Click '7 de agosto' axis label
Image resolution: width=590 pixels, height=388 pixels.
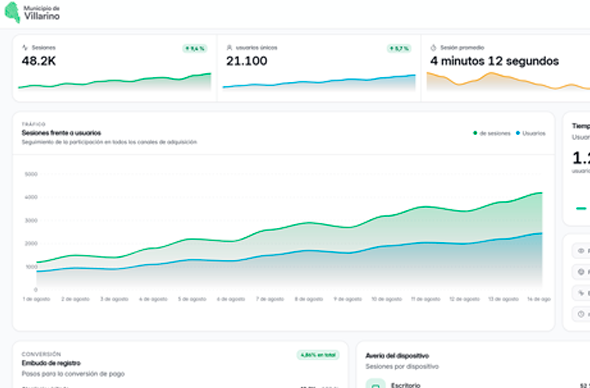click(270, 299)
